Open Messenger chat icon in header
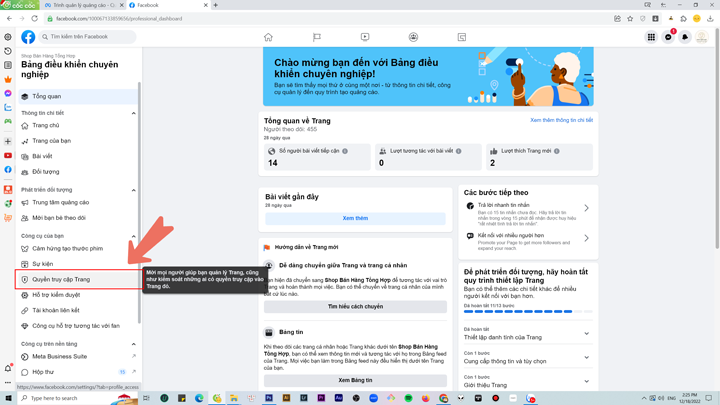Image resolution: width=720 pixels, height=405 pixels. click(668, 37)
